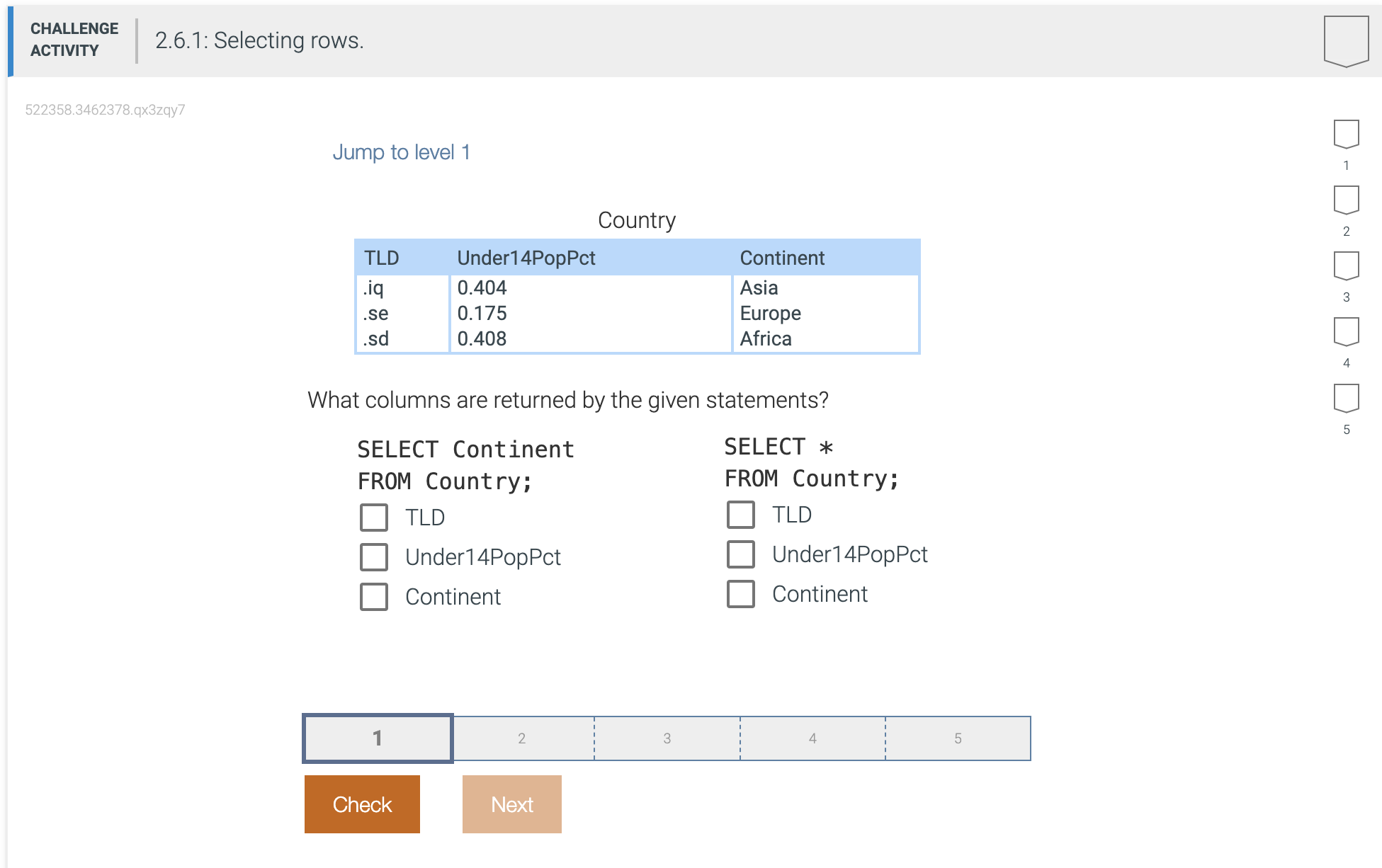Open the Jump to level 1 link

click(x=402, y=152)
